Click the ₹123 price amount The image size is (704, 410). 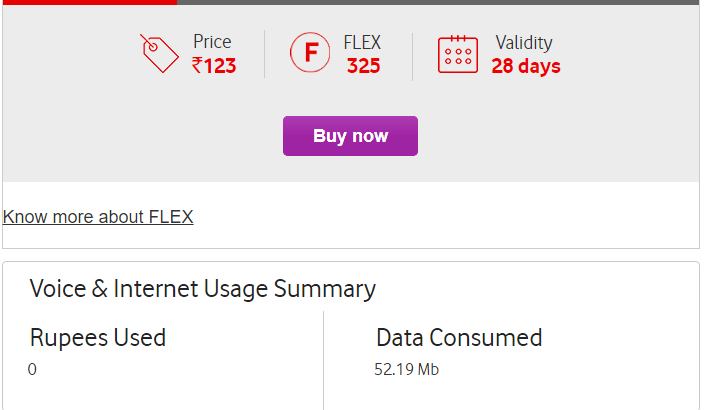pyautogui.click(x=214, y=67)
